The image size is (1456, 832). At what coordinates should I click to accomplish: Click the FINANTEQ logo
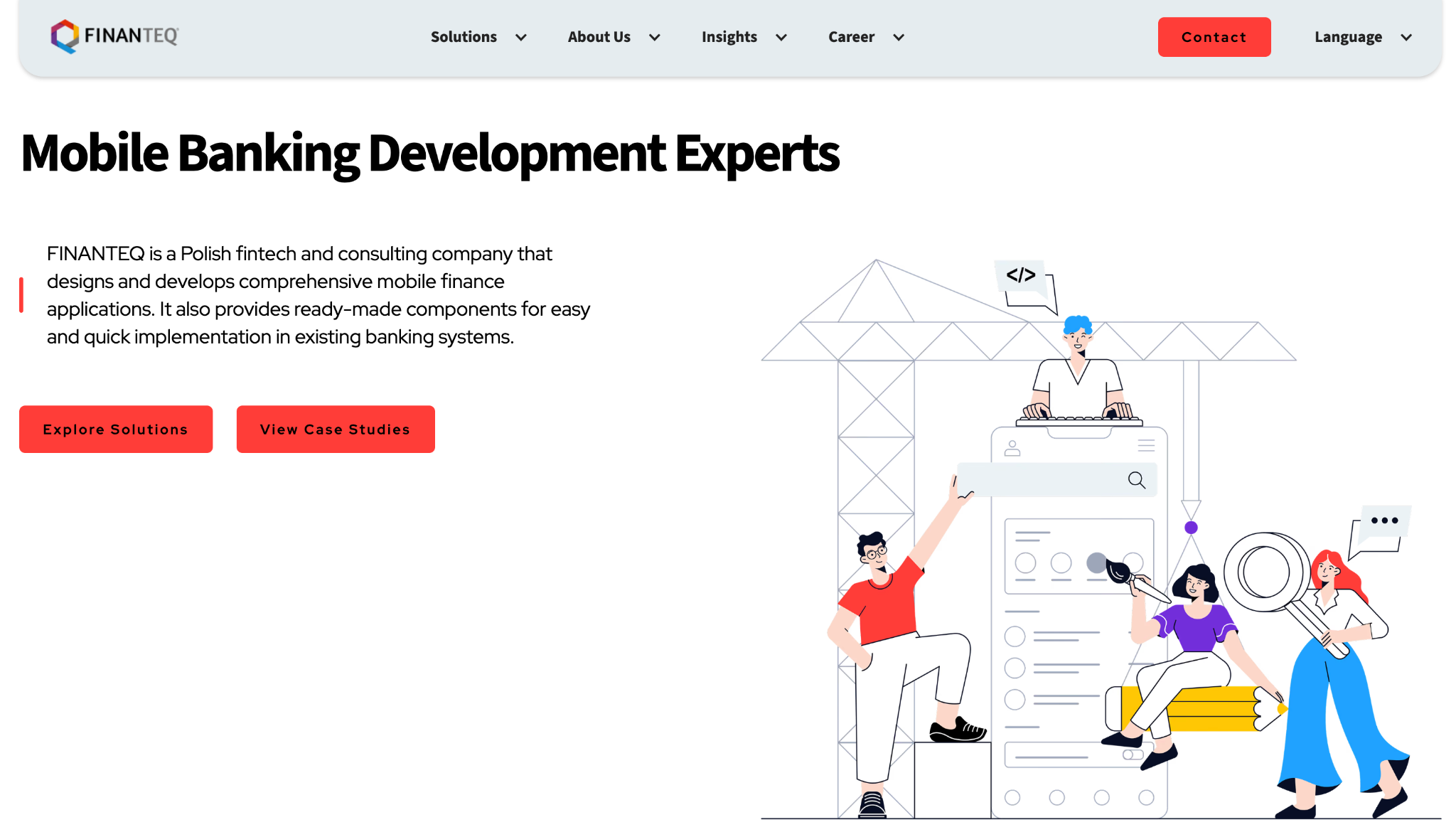click(x=114, y=36)
